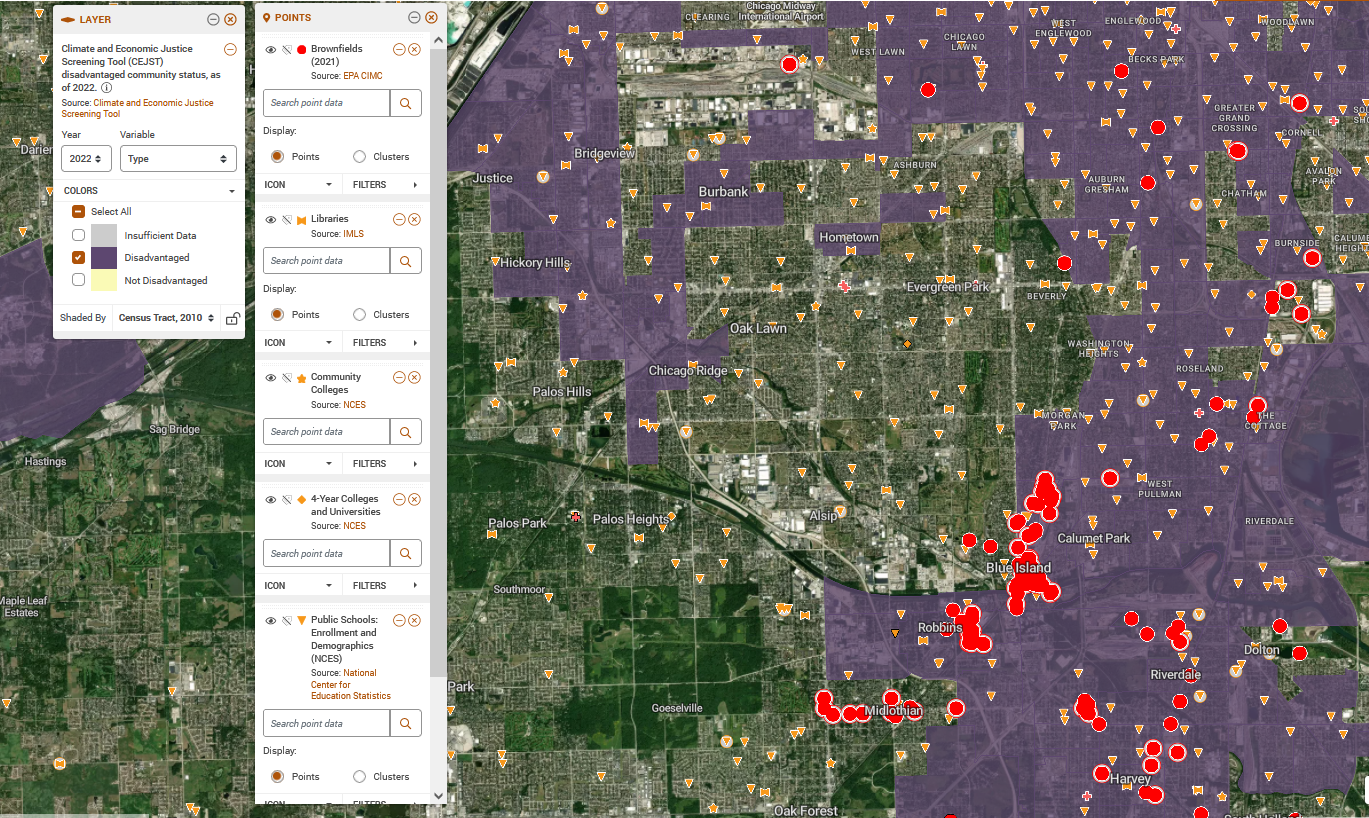This screenshot has height=818, width=1369.
Task: Run search in Public Schools point data
Action: pos(406,723)
